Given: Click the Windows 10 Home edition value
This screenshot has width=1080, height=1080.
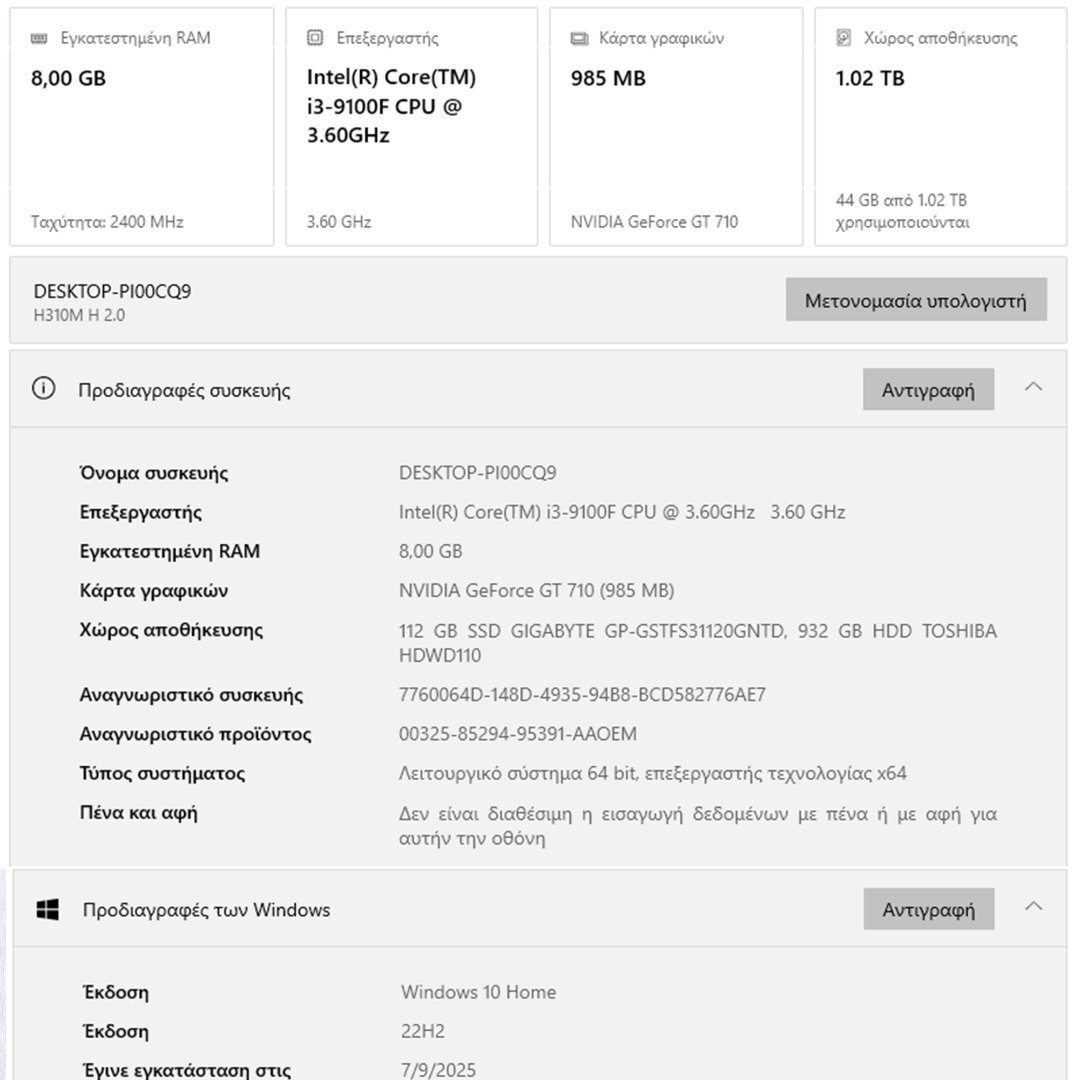Looking at the screenshot, I should click(478, 992).
